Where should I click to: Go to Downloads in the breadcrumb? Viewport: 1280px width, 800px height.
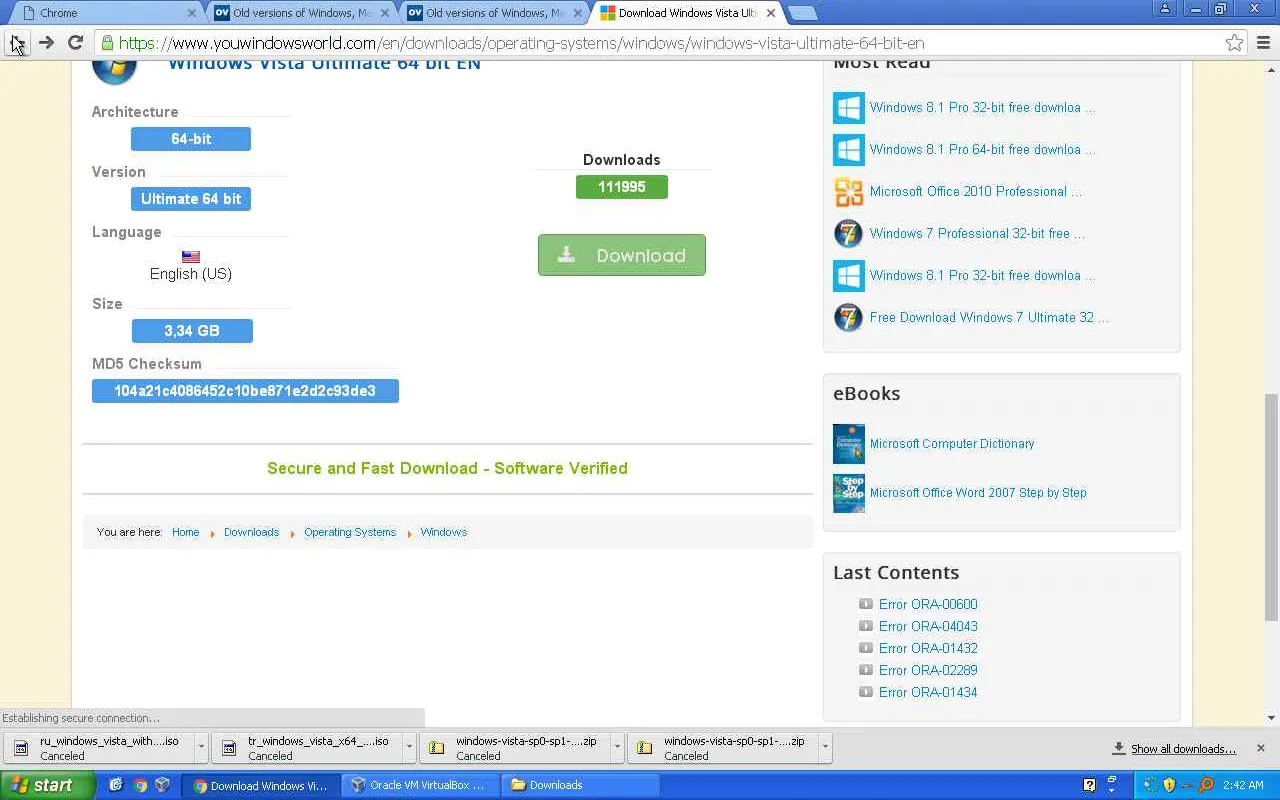pos(251,532)
